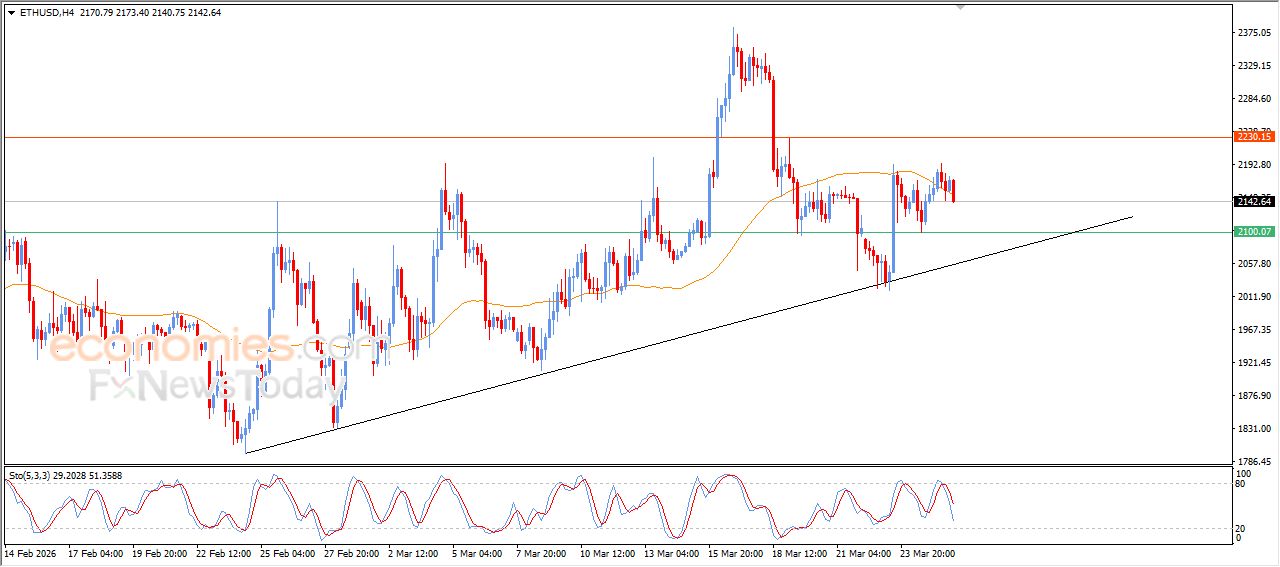
Task: Click the OHLC values 2170.79 2173.40 2140.75 2142.64
Action: 151,13
